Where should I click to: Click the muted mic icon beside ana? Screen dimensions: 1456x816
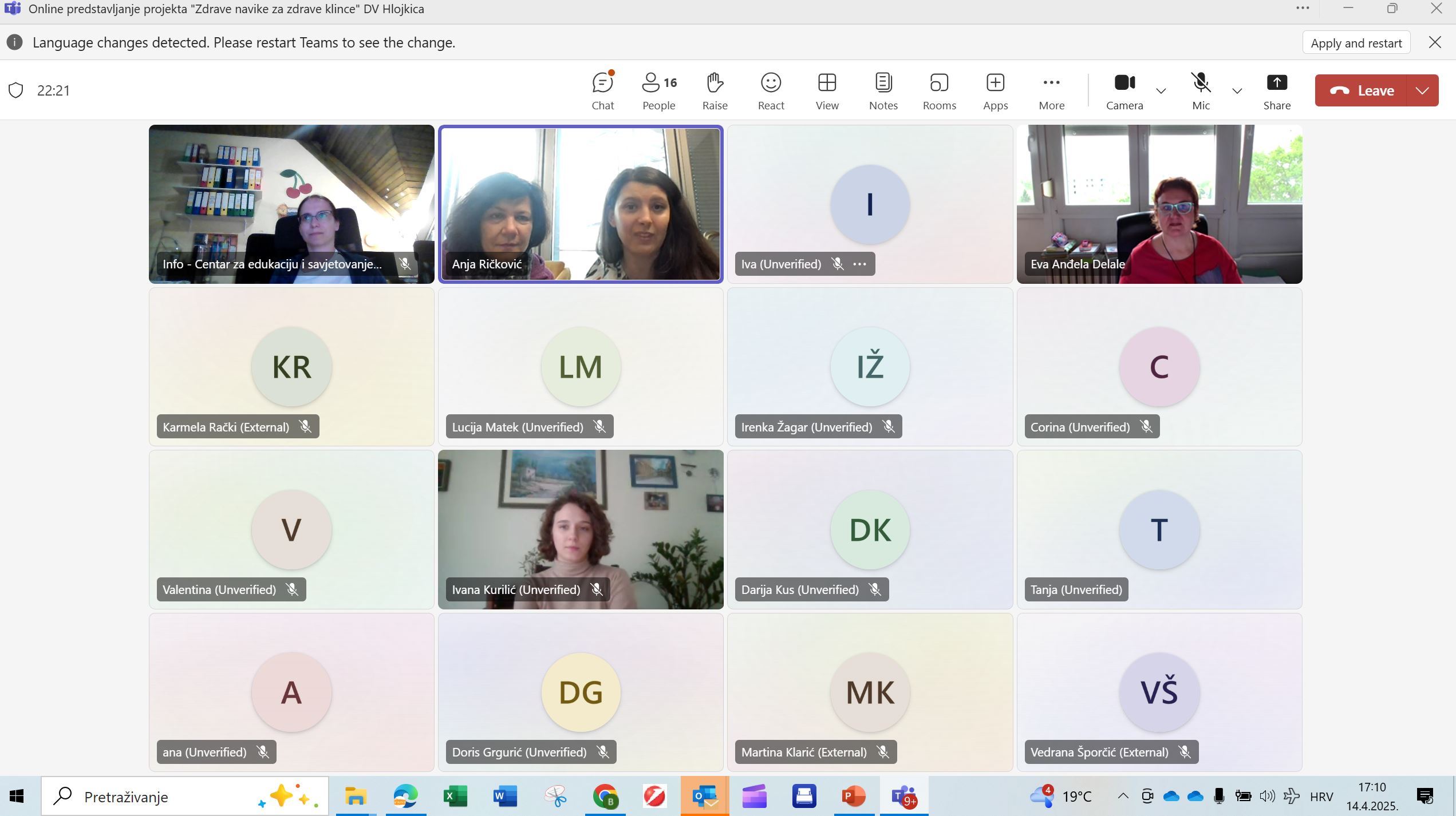[x=263, y=752]
